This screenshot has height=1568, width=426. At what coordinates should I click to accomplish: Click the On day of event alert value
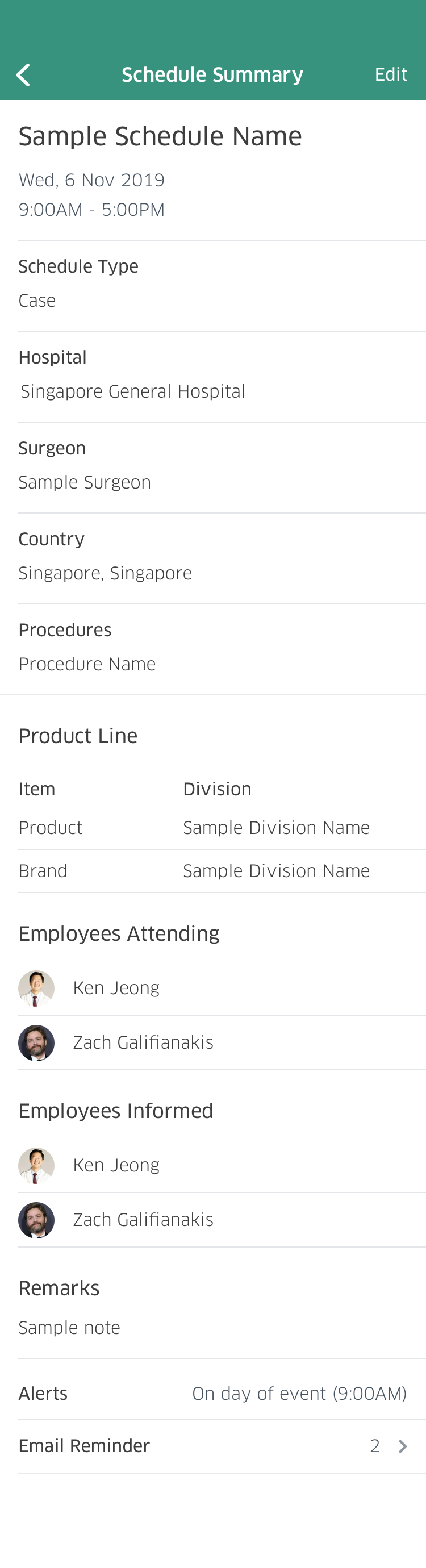pyautogui.click(x=299, y=1393)
